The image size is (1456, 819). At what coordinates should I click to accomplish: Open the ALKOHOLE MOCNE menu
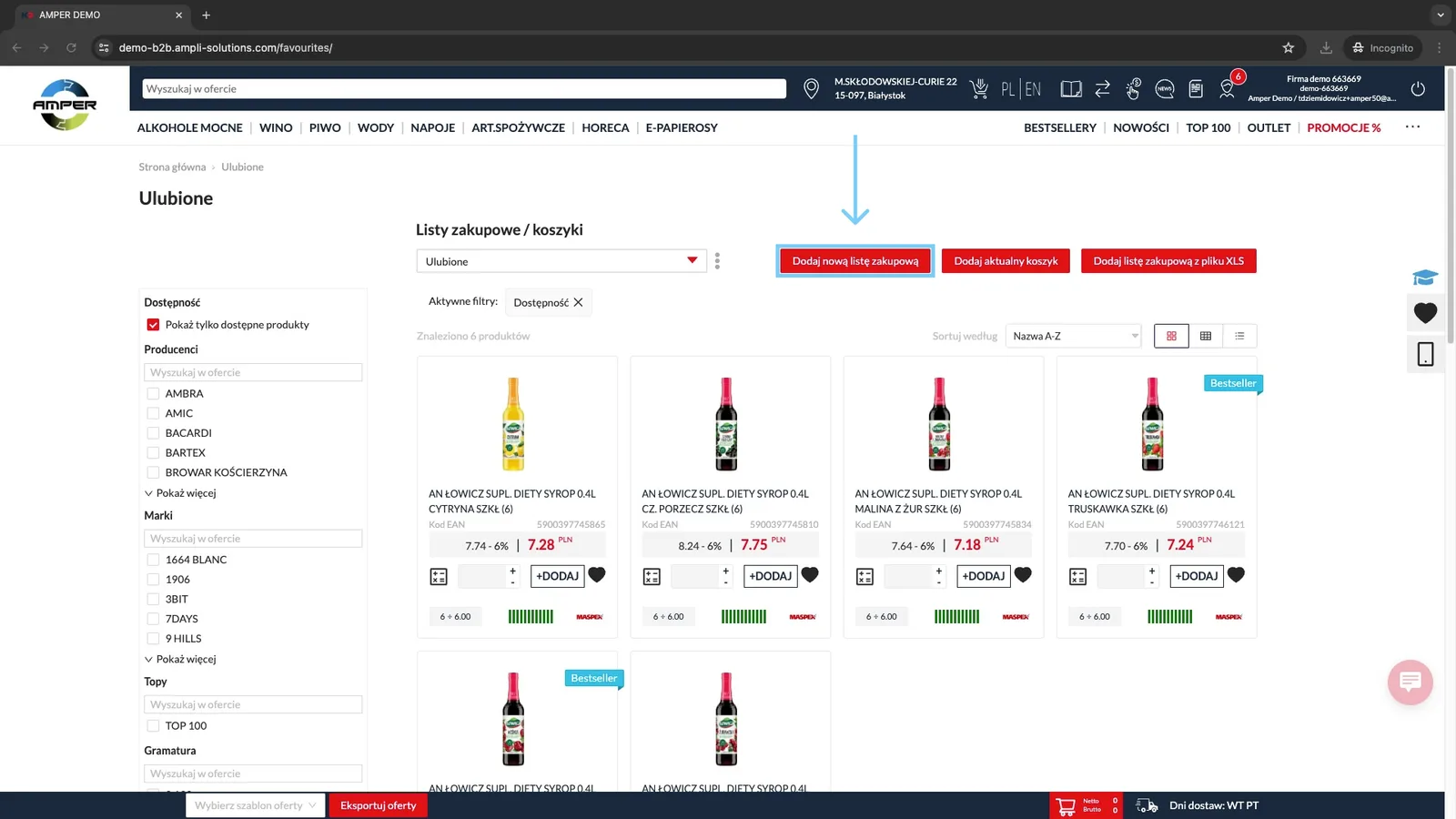[189, 127]
